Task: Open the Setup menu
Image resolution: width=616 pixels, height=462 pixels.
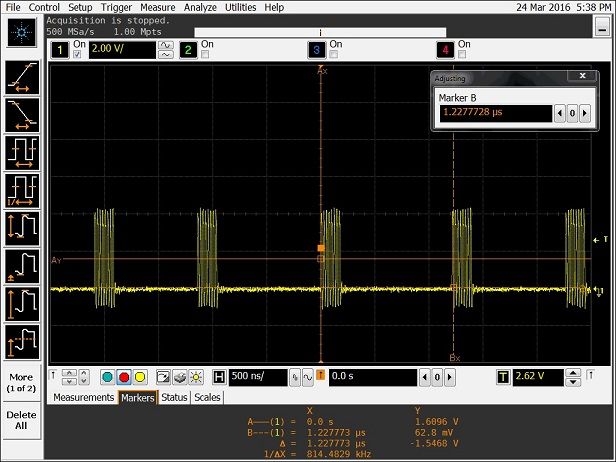Action: click(x=80, y=7)
